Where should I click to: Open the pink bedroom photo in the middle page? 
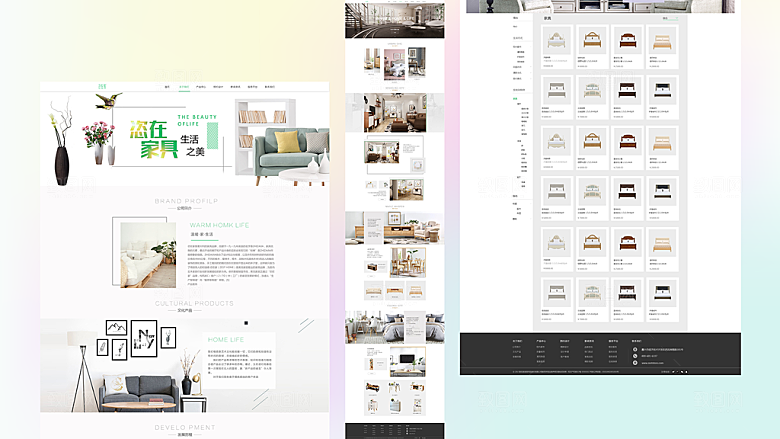tap(394, 64)
